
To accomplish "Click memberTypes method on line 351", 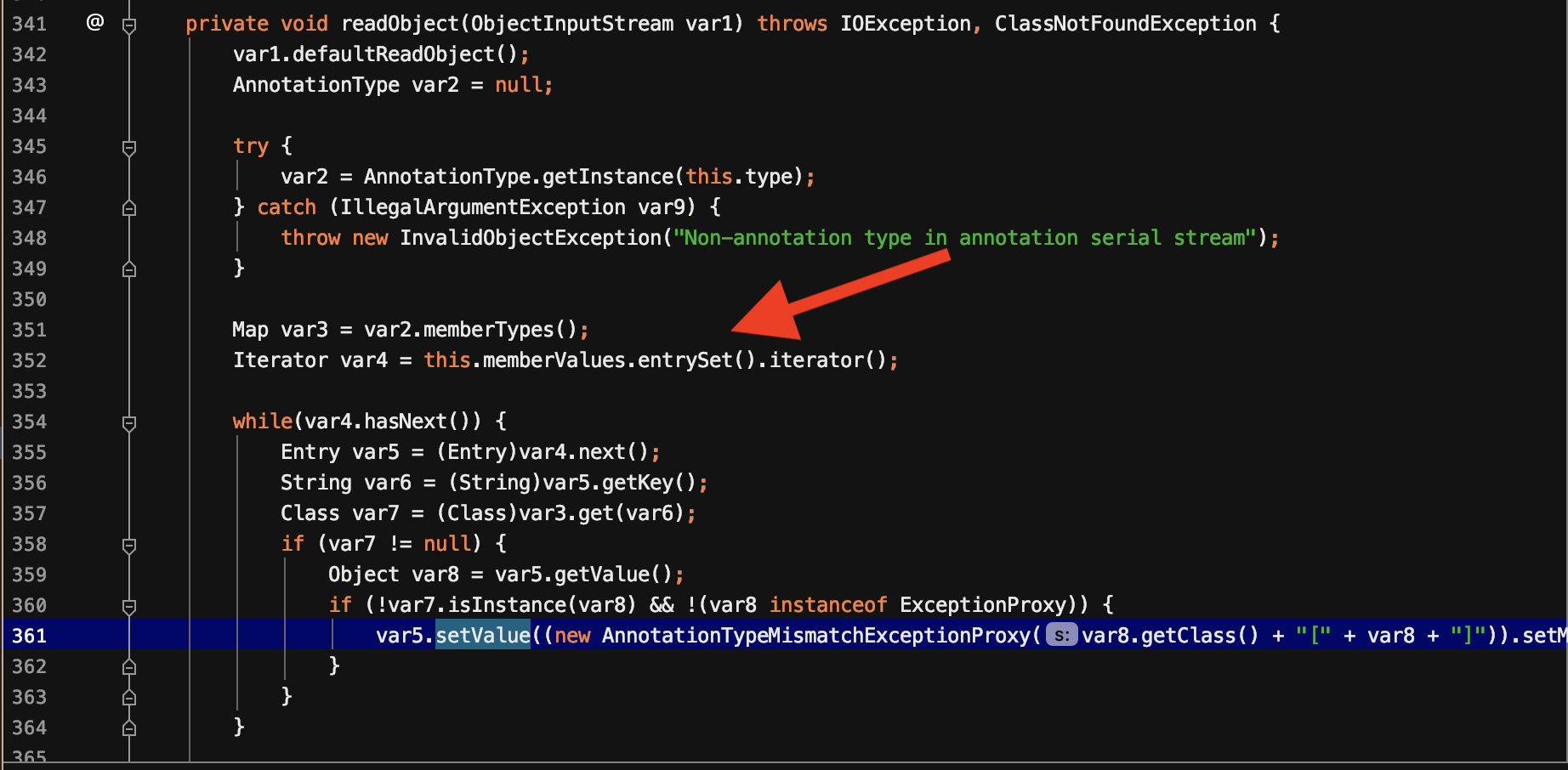I will pos(488,330).
